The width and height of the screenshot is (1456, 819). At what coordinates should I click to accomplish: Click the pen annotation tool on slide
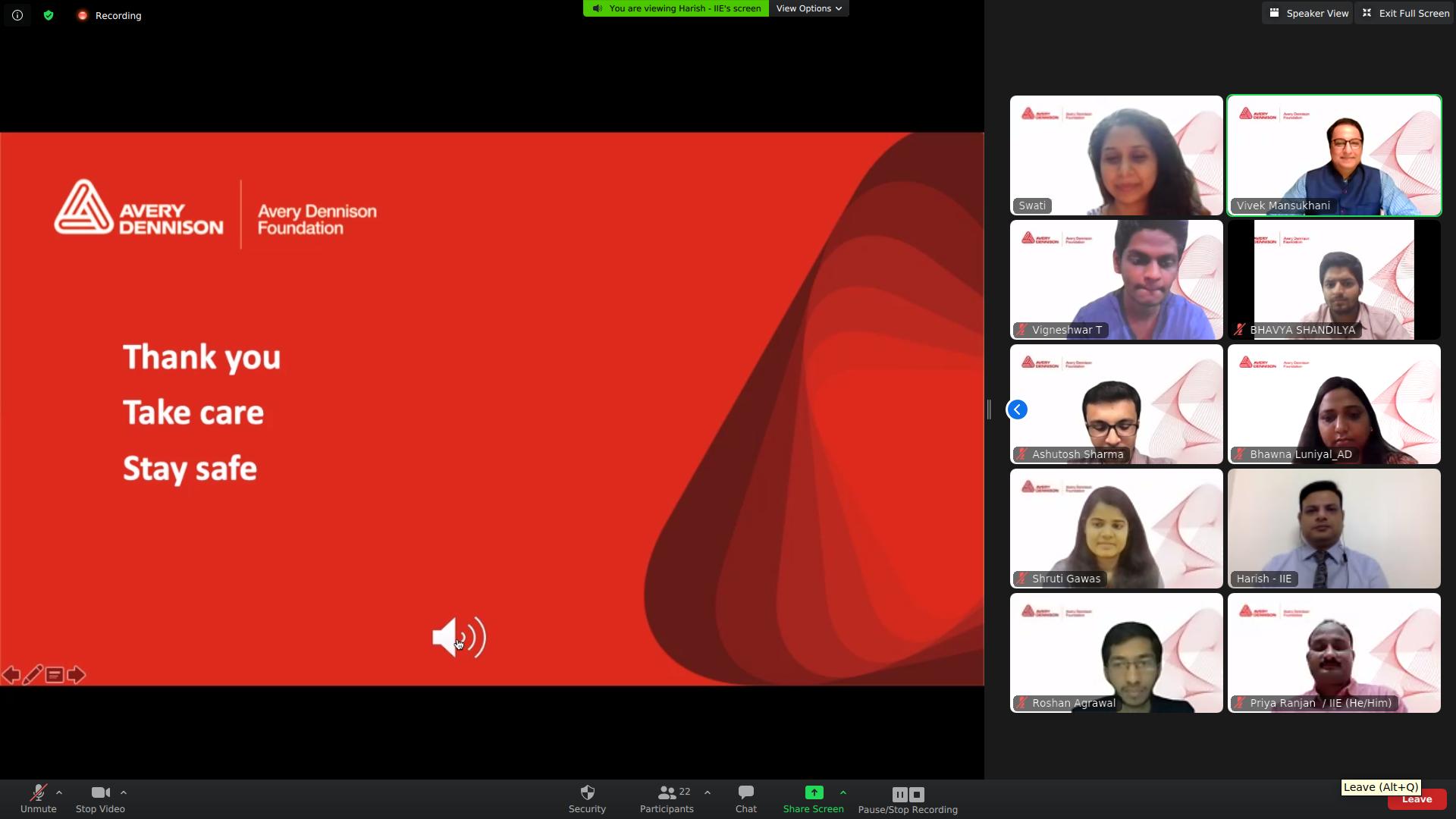pos(33,674)
